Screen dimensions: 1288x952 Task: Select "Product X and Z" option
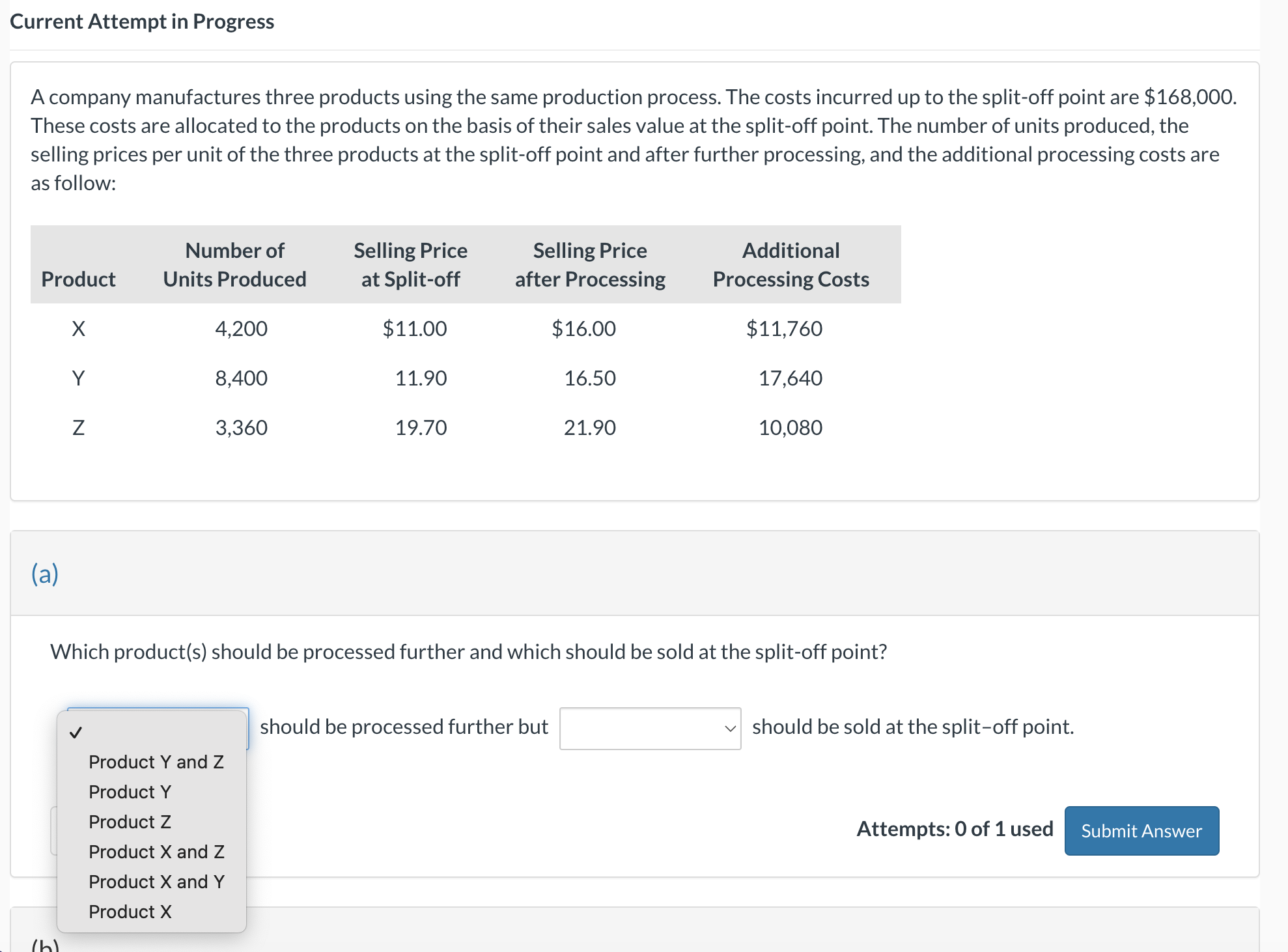156,851
